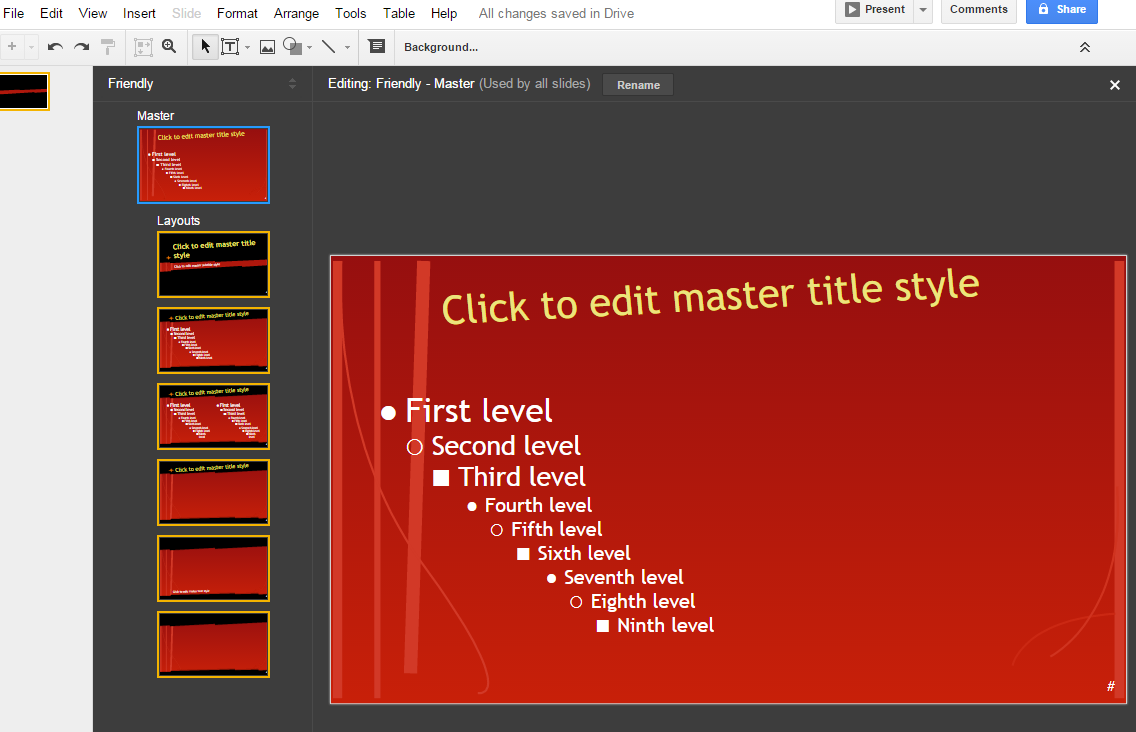The height and width of the screenshot is (732, 1136).
Task: Click the 'Ninth level' bullet text
Action: 666,625
